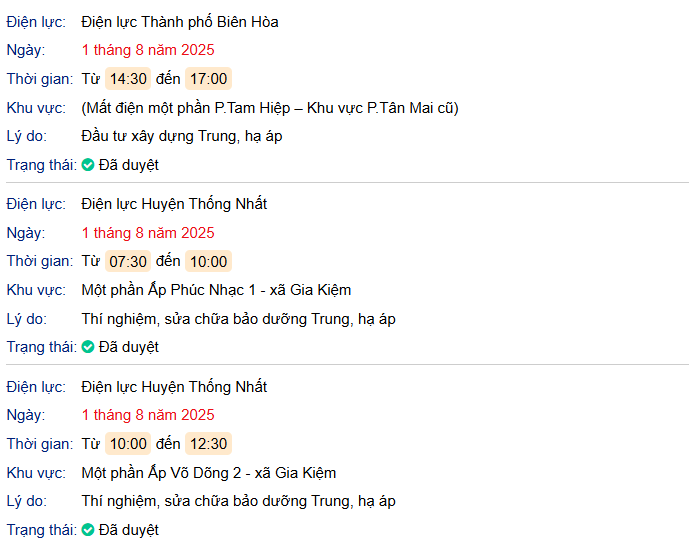Viewport: 697px width, 547px height.
Task: Click green approved checkmark for Biên Hòa entry
Action: pos(88,165)
